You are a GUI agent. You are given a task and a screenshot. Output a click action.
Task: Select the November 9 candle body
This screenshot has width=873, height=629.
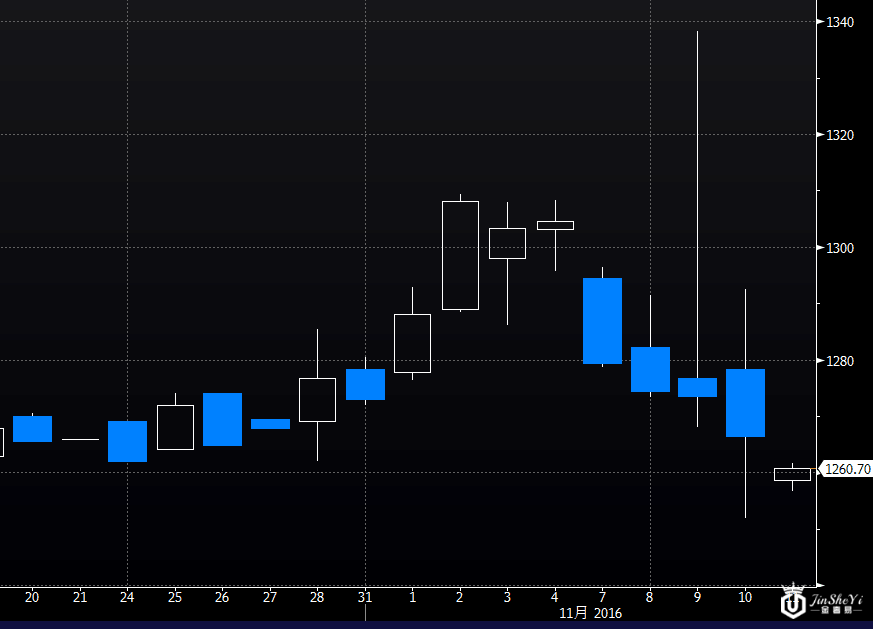coord(697,387)
